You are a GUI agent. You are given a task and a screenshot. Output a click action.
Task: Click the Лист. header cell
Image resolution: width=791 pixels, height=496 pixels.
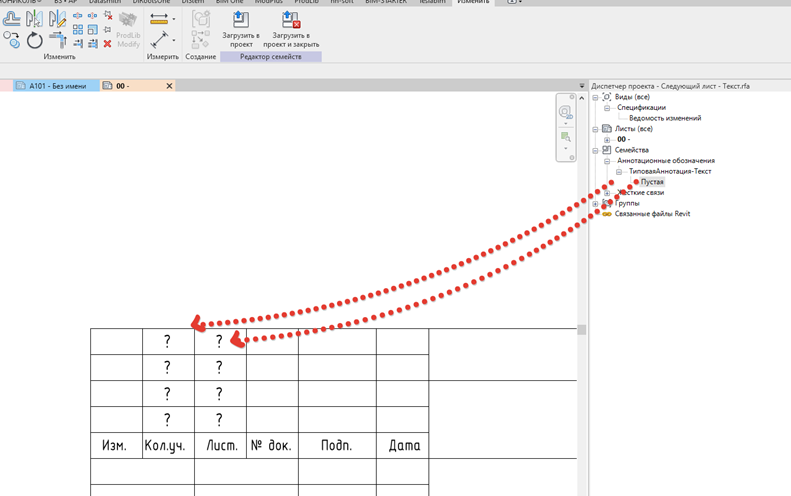click(220, 446)
